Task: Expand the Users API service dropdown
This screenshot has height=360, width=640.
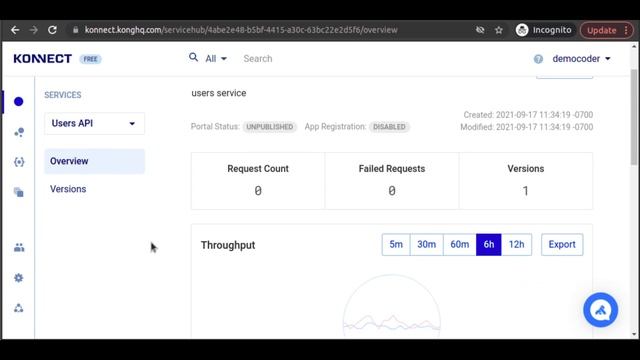Action: pos(94,123)
